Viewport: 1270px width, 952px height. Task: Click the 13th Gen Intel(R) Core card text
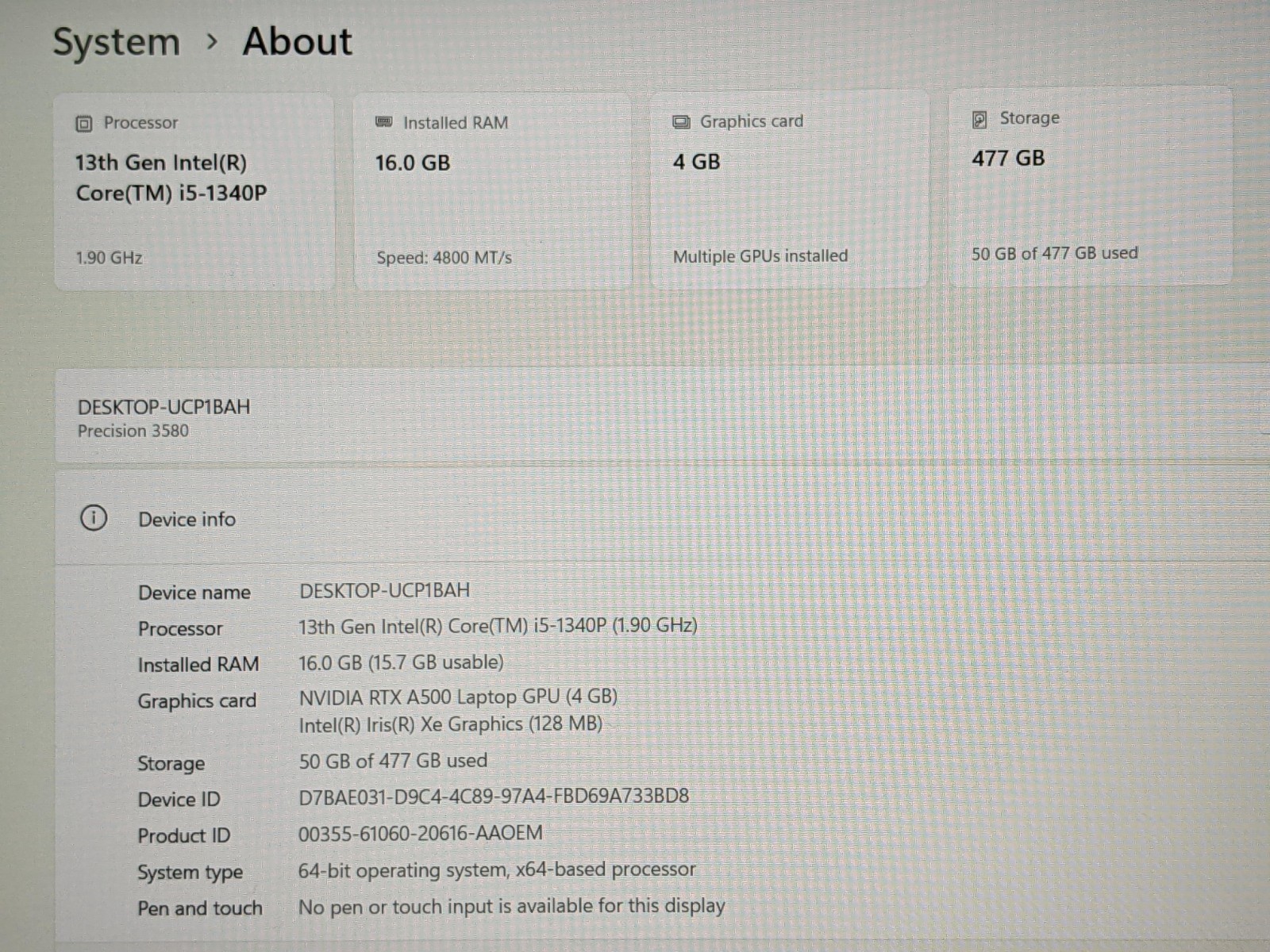171,178
